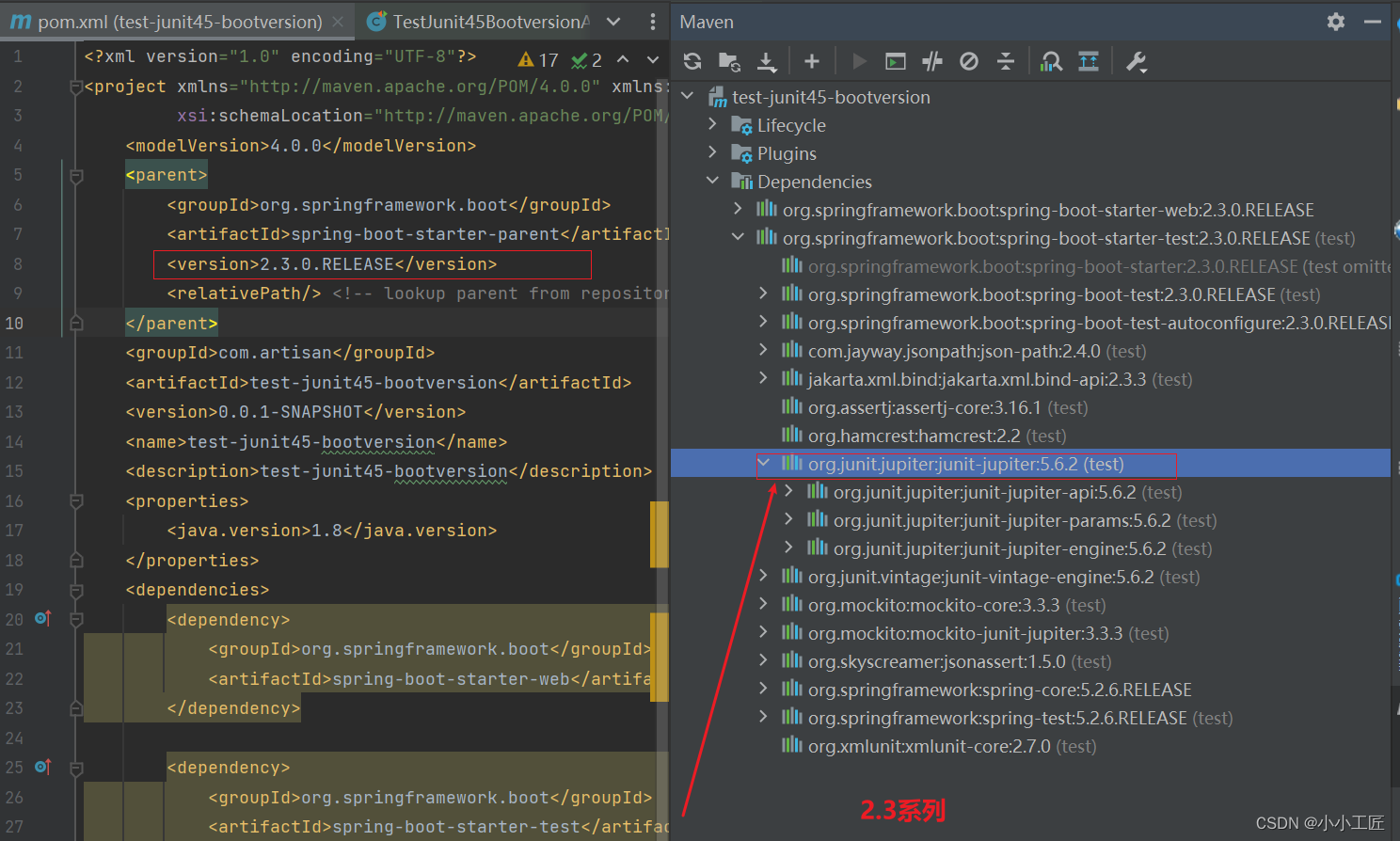Open editor tabs more-options menu
Viewport: 1400px width, 841px height.
click(x=653, y=21)
